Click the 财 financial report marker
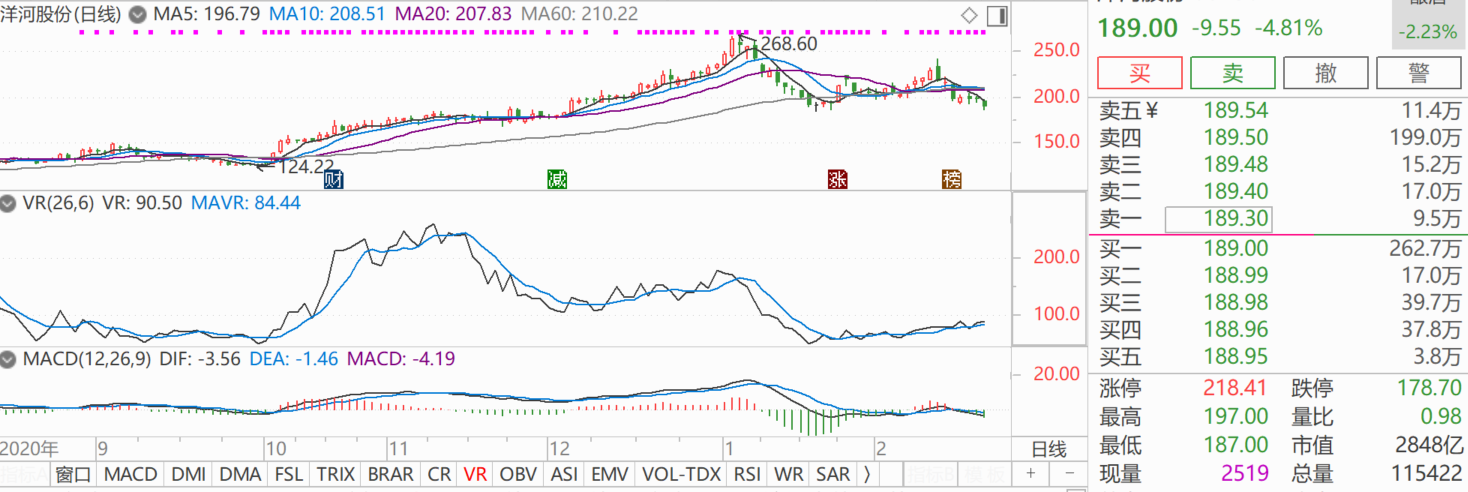The width and height of the screenshot is (1468, 492). point(334,180)
